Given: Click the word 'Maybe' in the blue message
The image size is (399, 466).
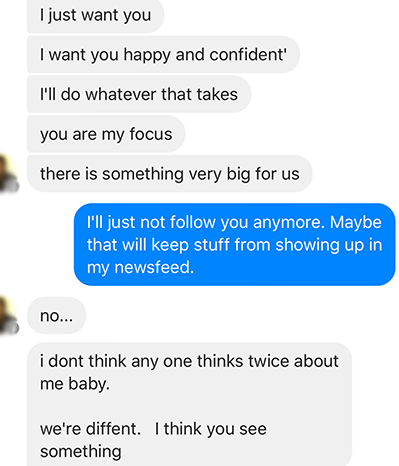Looking at the screenshot, I should (356, 222).
